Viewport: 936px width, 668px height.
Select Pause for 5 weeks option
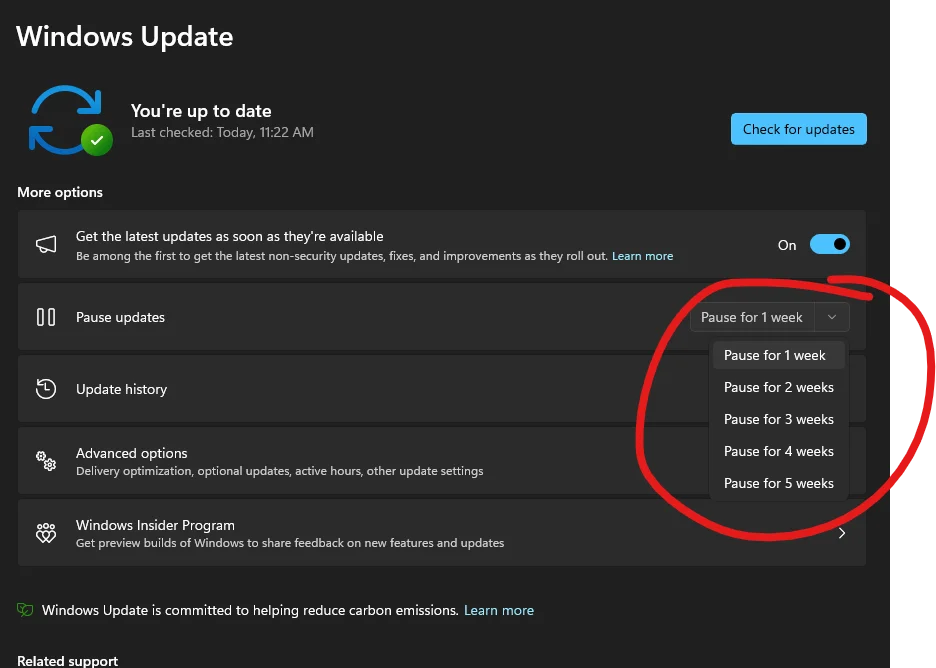778,484
